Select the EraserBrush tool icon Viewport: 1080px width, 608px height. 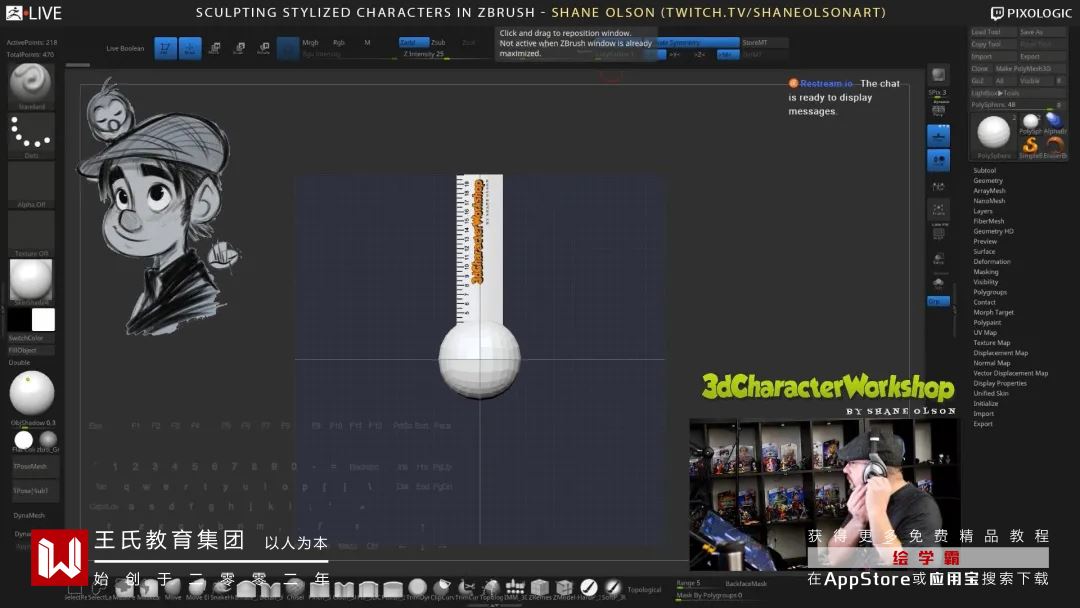[1054, 147]
